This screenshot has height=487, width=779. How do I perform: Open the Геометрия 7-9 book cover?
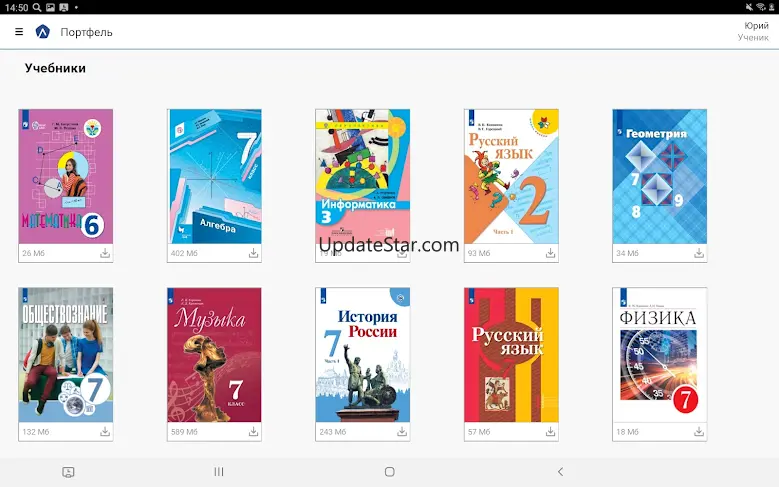[660, 176]
